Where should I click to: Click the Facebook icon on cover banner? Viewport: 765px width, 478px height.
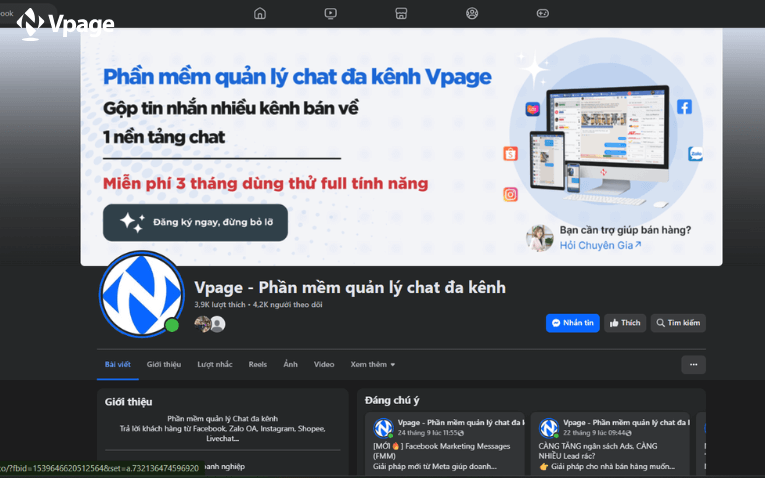tap(684, 107)
